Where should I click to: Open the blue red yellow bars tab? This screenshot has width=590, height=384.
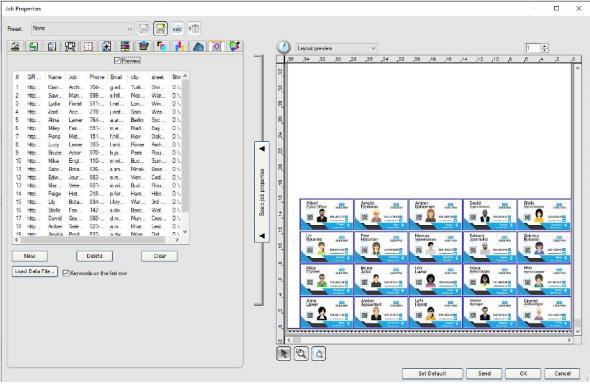180,47
